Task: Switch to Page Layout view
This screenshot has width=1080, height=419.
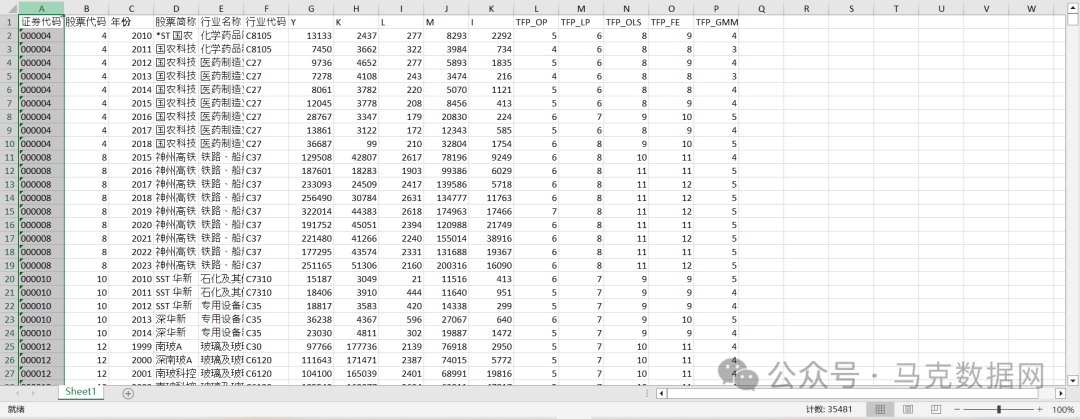Action: [x=908, y=409]
